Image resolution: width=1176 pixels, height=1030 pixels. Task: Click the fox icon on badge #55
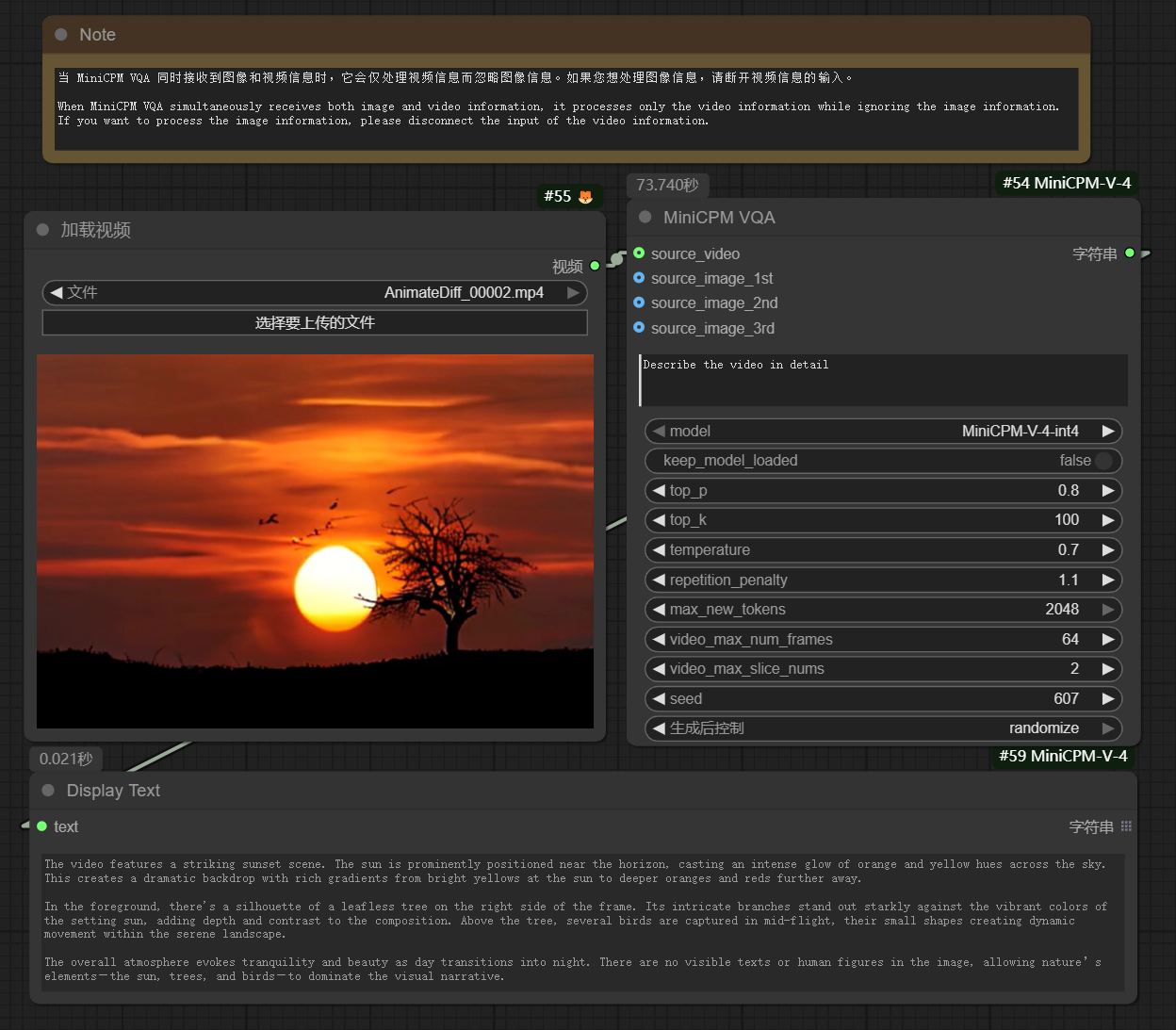click(585, 197)
